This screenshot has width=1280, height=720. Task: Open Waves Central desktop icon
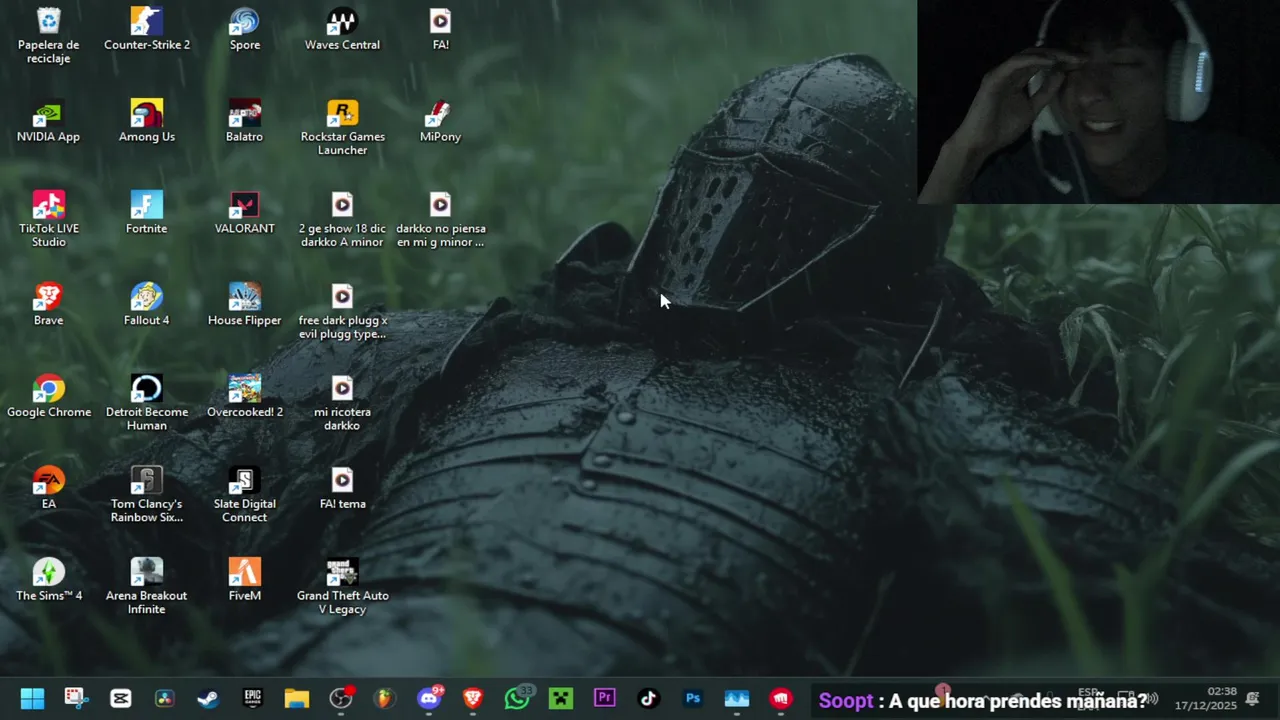coord(342,28)
